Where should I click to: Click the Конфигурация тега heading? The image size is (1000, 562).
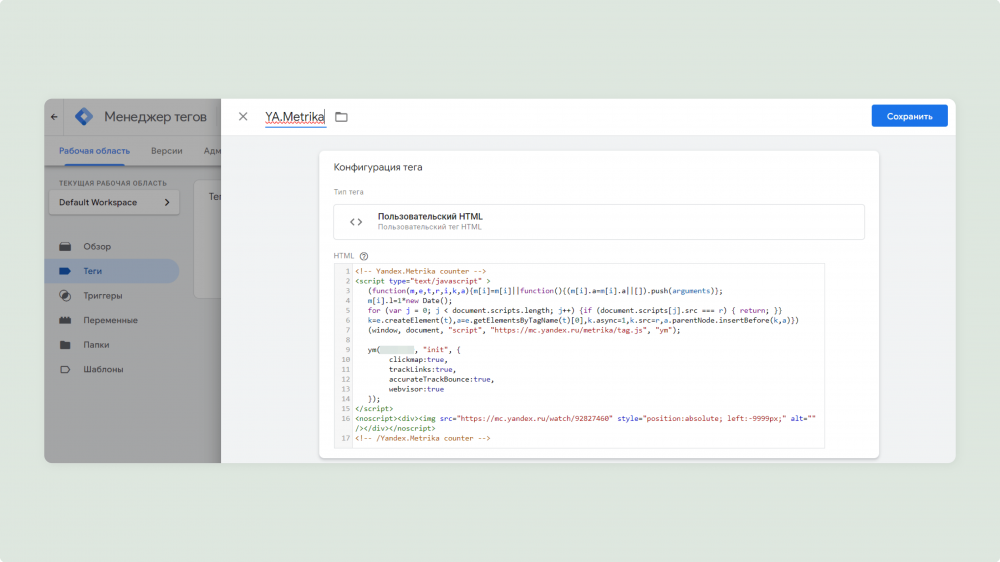[x=378, y=167]
